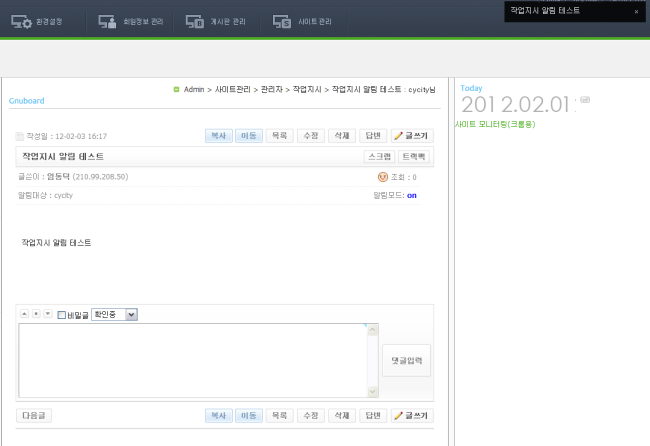
Task: Click the 스크랩 button
Action: pyautogui.click(x=379, y=157)
